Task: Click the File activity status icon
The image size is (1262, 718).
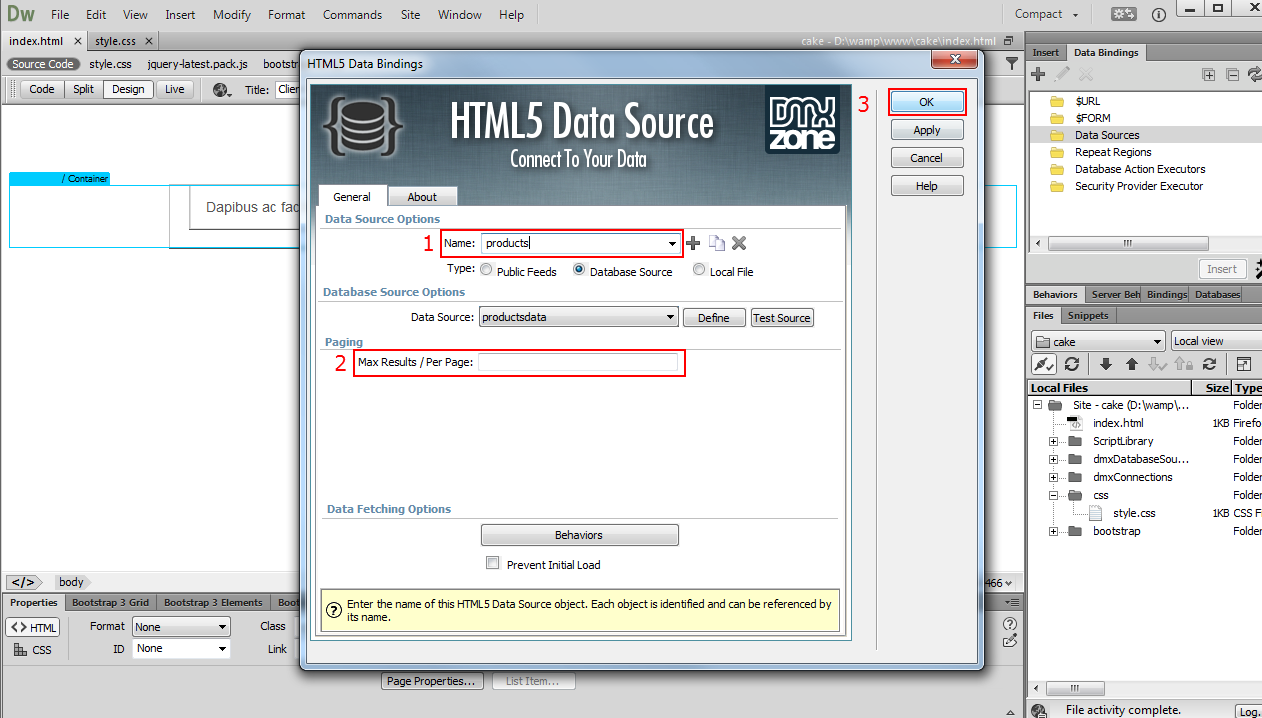Action: (x=1039, y=710)
